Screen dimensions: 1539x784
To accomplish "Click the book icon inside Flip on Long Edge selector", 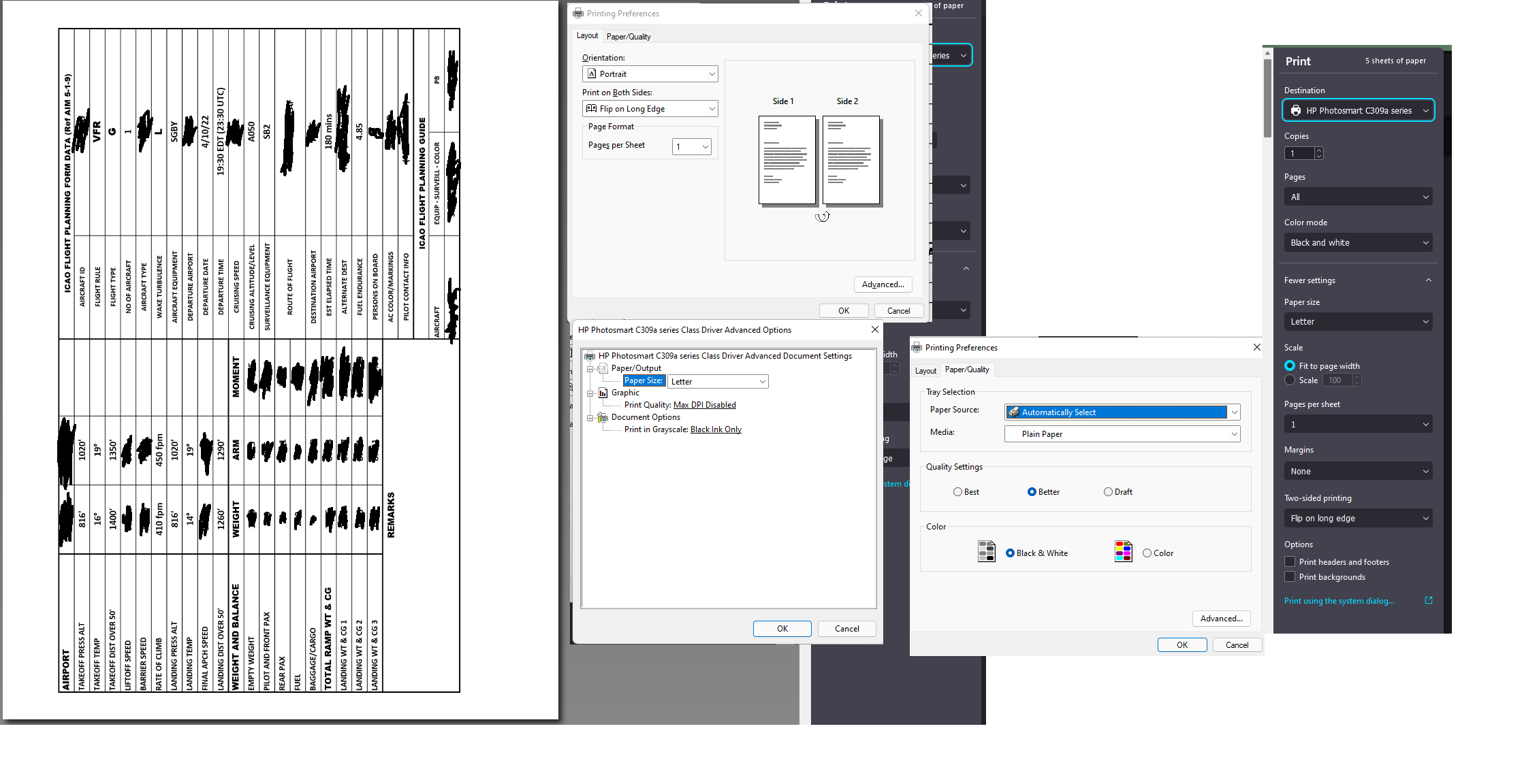I will [x=591, y=108].
